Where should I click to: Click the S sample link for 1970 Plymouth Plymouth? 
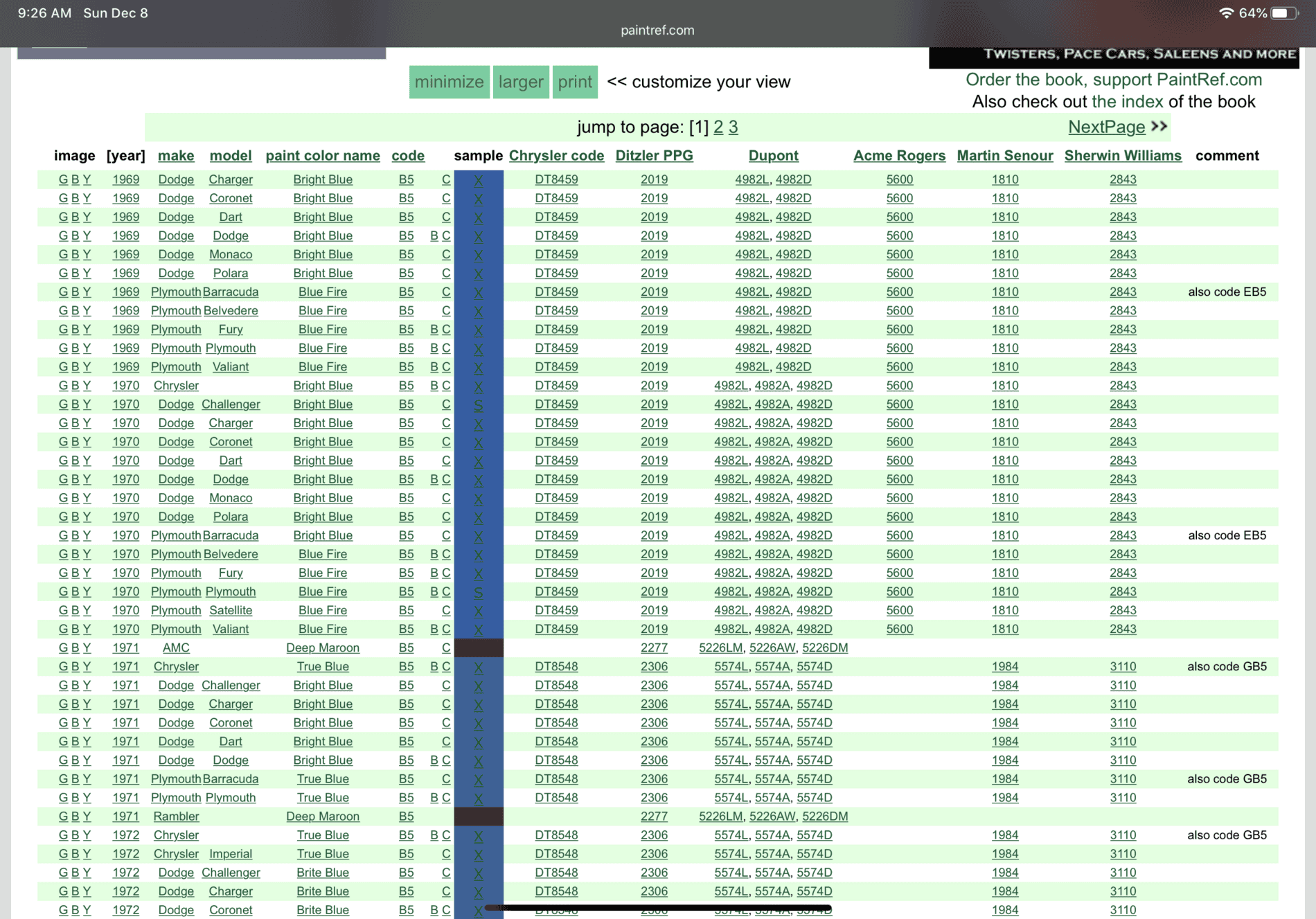479,592
